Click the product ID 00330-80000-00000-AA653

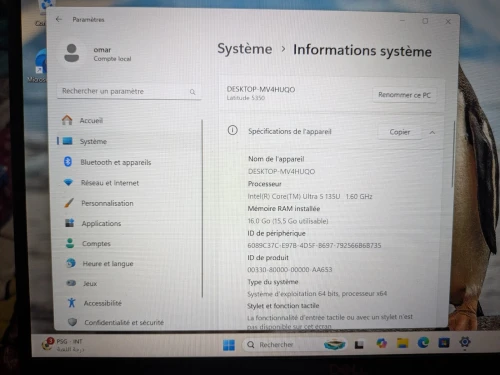coord(290,269)
